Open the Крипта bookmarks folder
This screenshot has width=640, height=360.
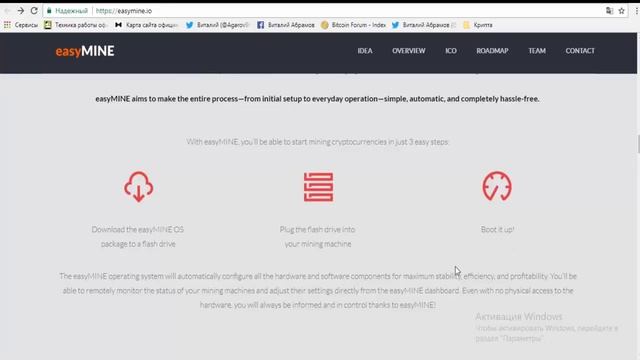pos(478,25)
